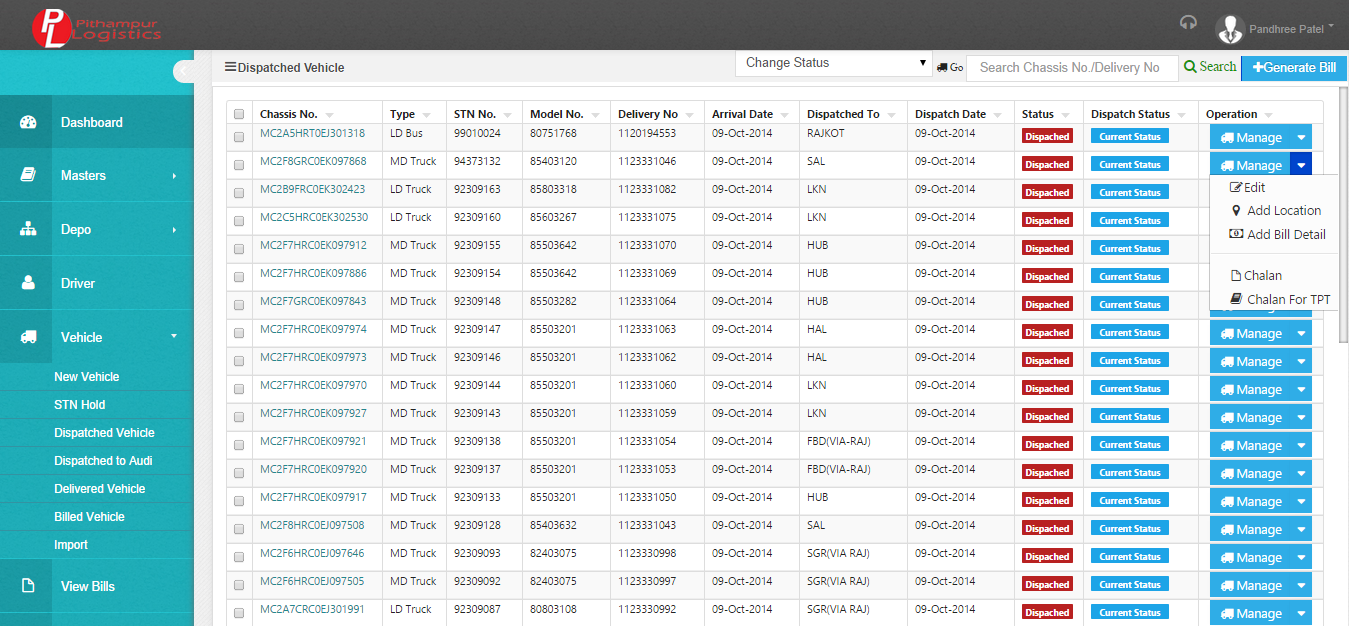Select the checkbox for row MC2B9FRC0EK302423
The height and width of the screenshot is (626, 1349).
click(x=239, y=193)
